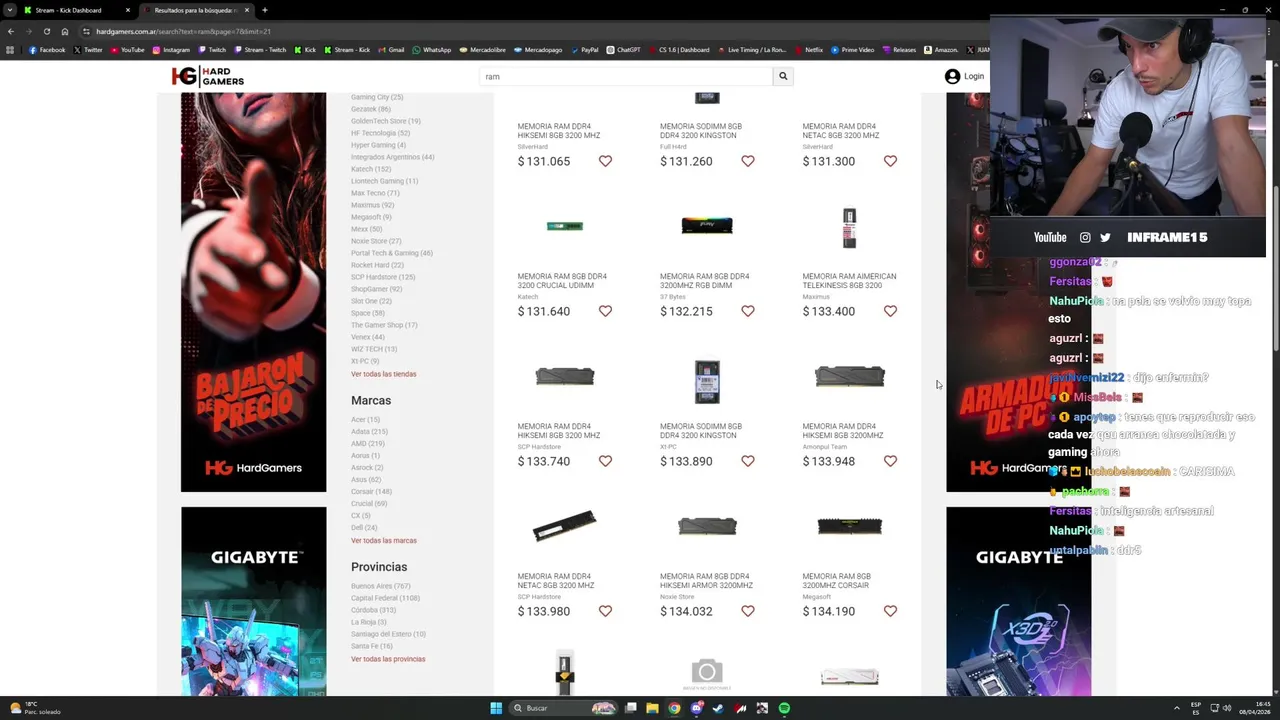The width and height of the screenshot is (1280, 720).
Task: Heart the $133.740 Hiksemi RAM
Action: 605,461
